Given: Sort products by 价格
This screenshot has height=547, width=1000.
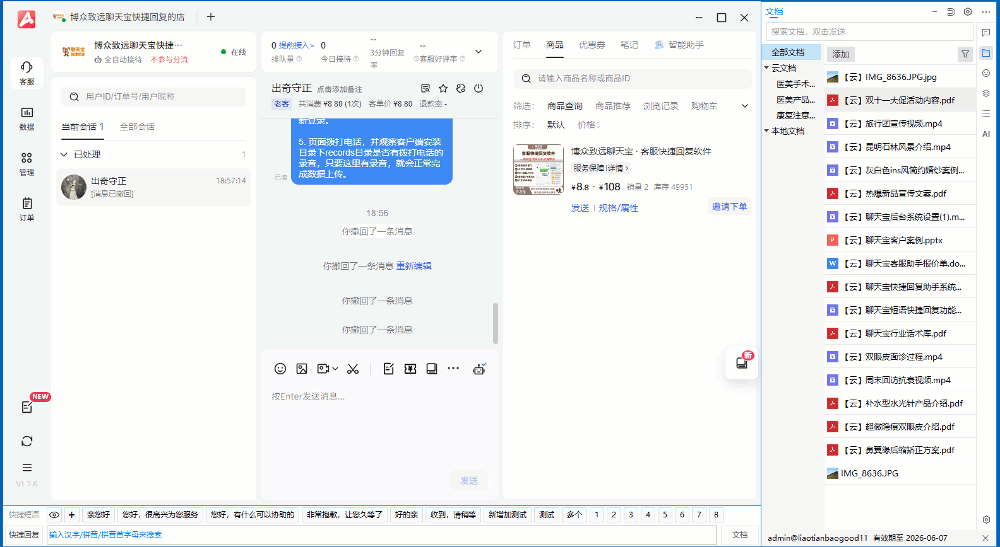Looking at the screenshot, I should point(589,125).
